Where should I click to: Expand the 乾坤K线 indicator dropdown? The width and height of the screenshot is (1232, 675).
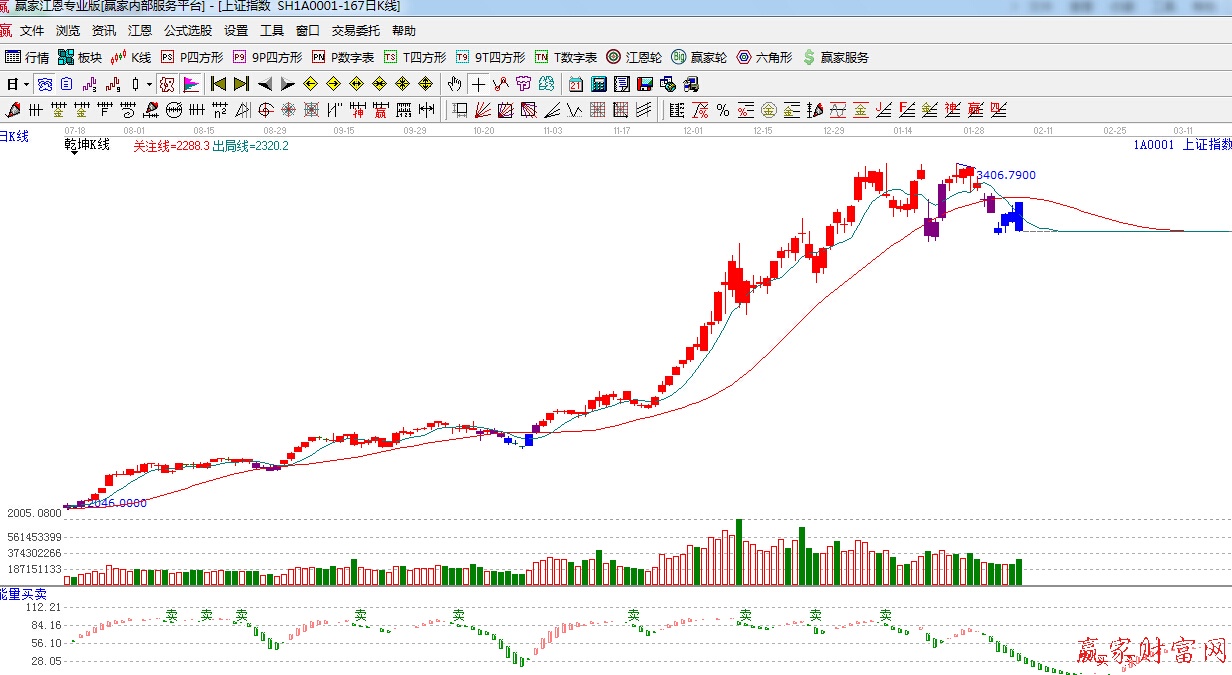point(72,154)
